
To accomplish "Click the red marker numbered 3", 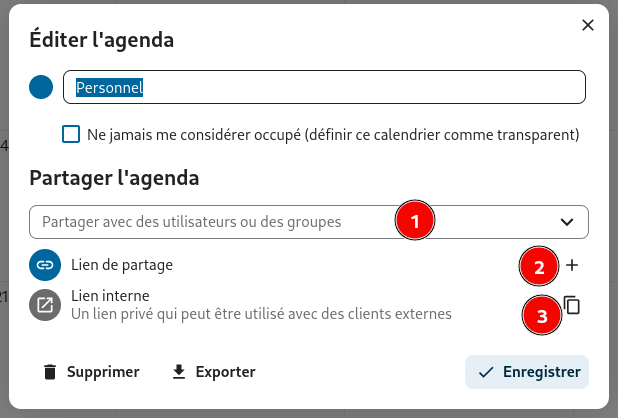I will click(542, 316).
